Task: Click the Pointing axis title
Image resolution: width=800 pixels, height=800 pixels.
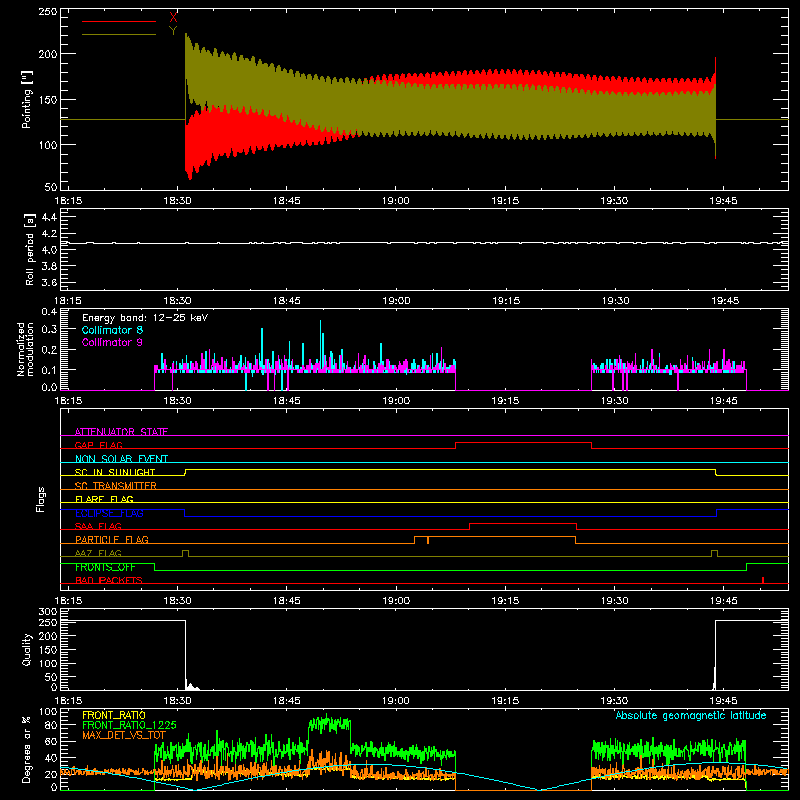Action: 27,99
